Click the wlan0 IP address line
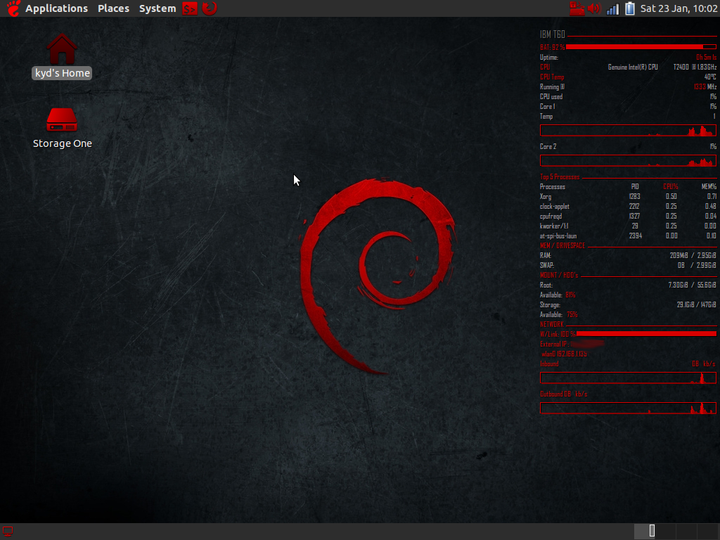The height and width of the screenshot is (540, 720). coord(564,354)
